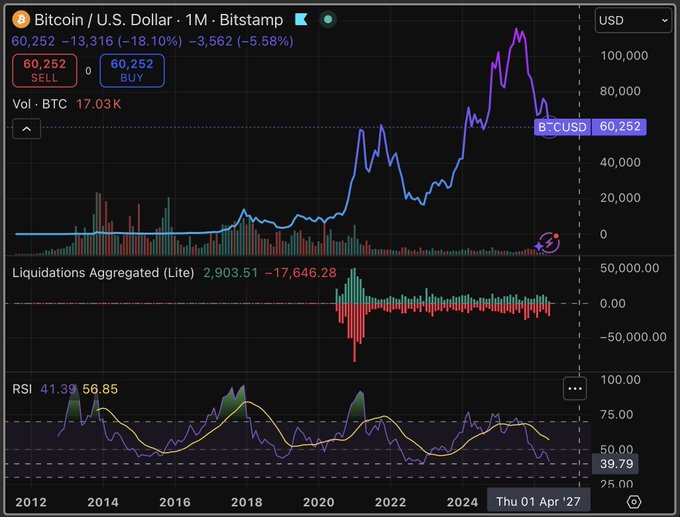This screenshot has width=680, height=517.
Task: Click the orange Bitcoin logo icon
Action: click(21, 20)
